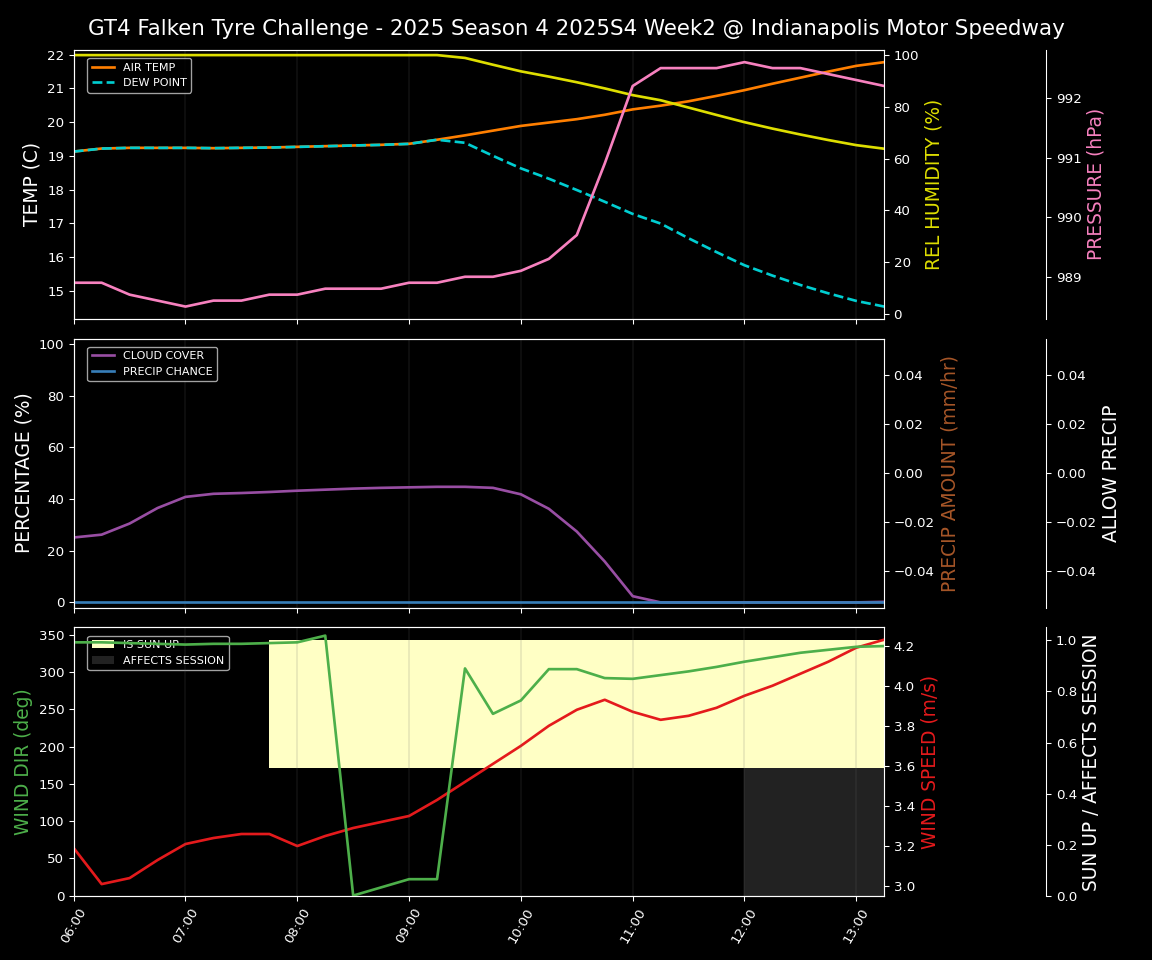The width and height of the screenshot is (1152, 960).
Task: Click the green WIND DIR (deg) axis label
Action: tap(22, 762)
